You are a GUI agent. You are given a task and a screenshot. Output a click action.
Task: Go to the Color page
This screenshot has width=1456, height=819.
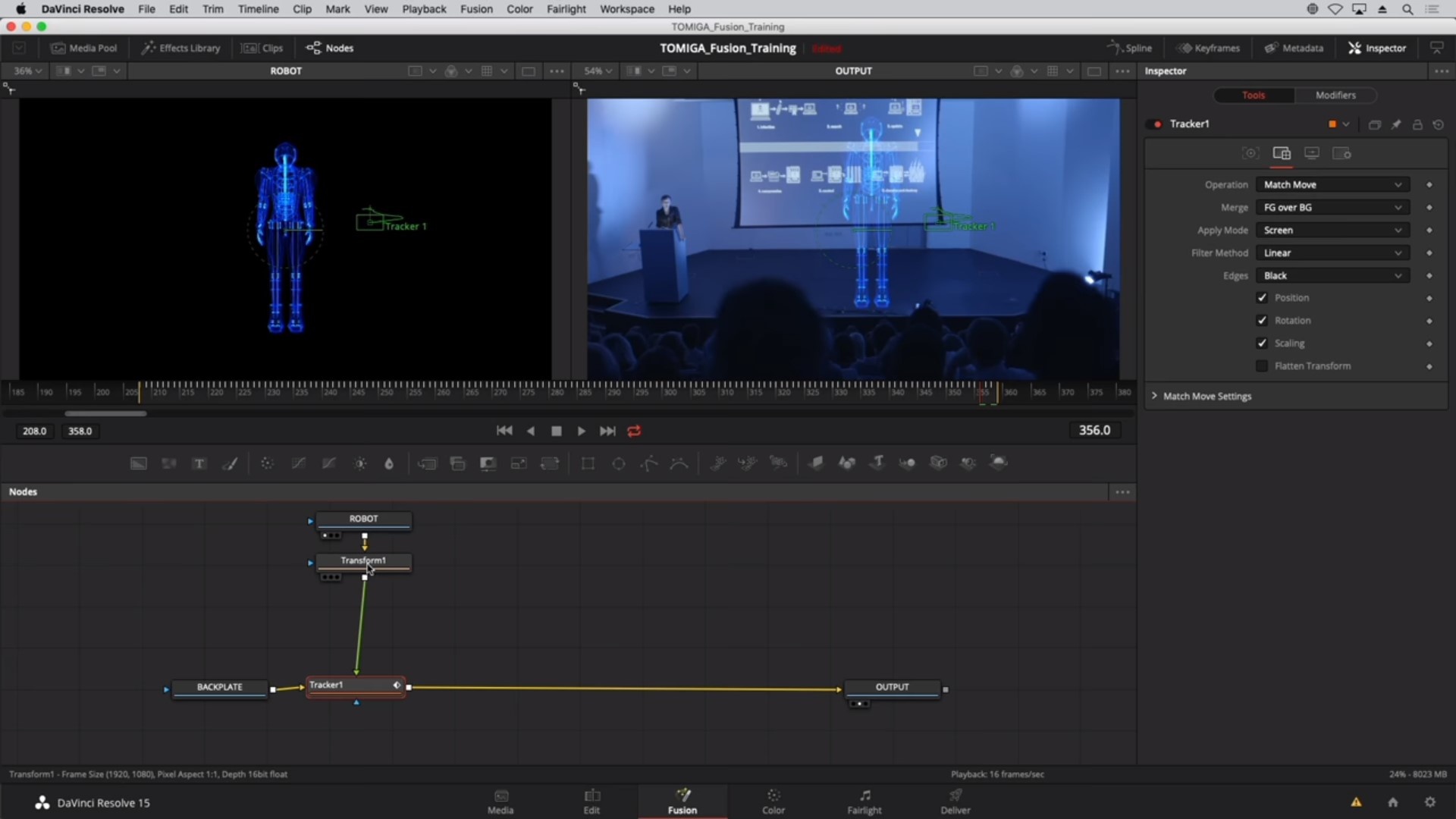773,801
